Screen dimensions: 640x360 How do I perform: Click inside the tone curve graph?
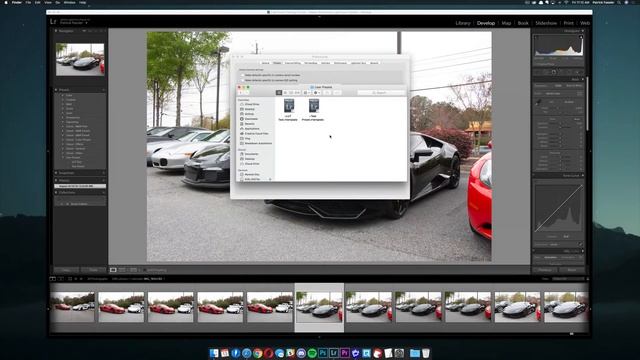pyautogui.click(x=558, y=208)
